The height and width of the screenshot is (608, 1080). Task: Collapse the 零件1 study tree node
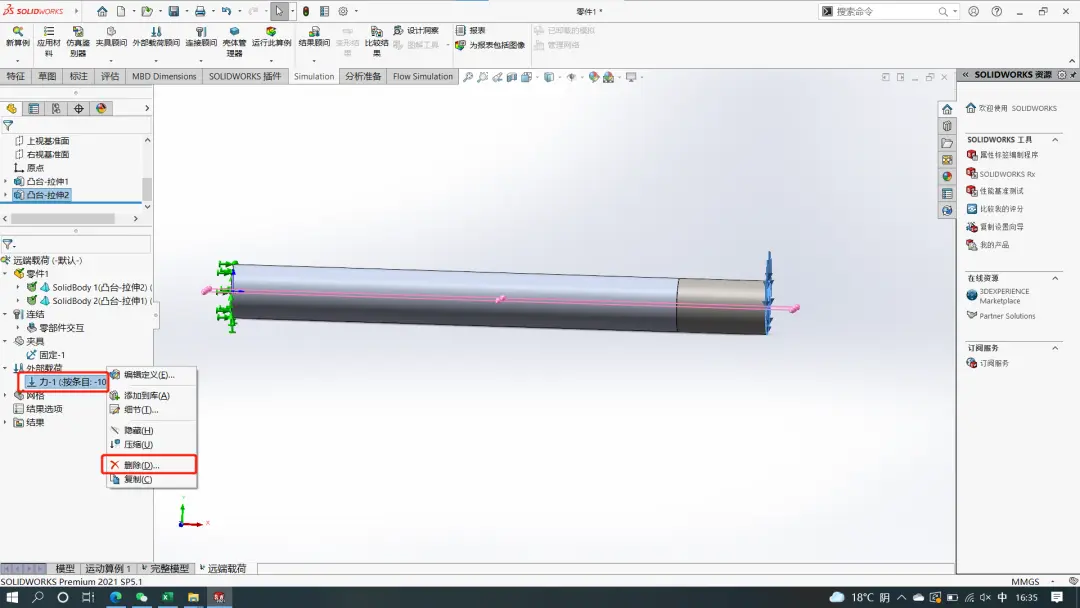6,273
